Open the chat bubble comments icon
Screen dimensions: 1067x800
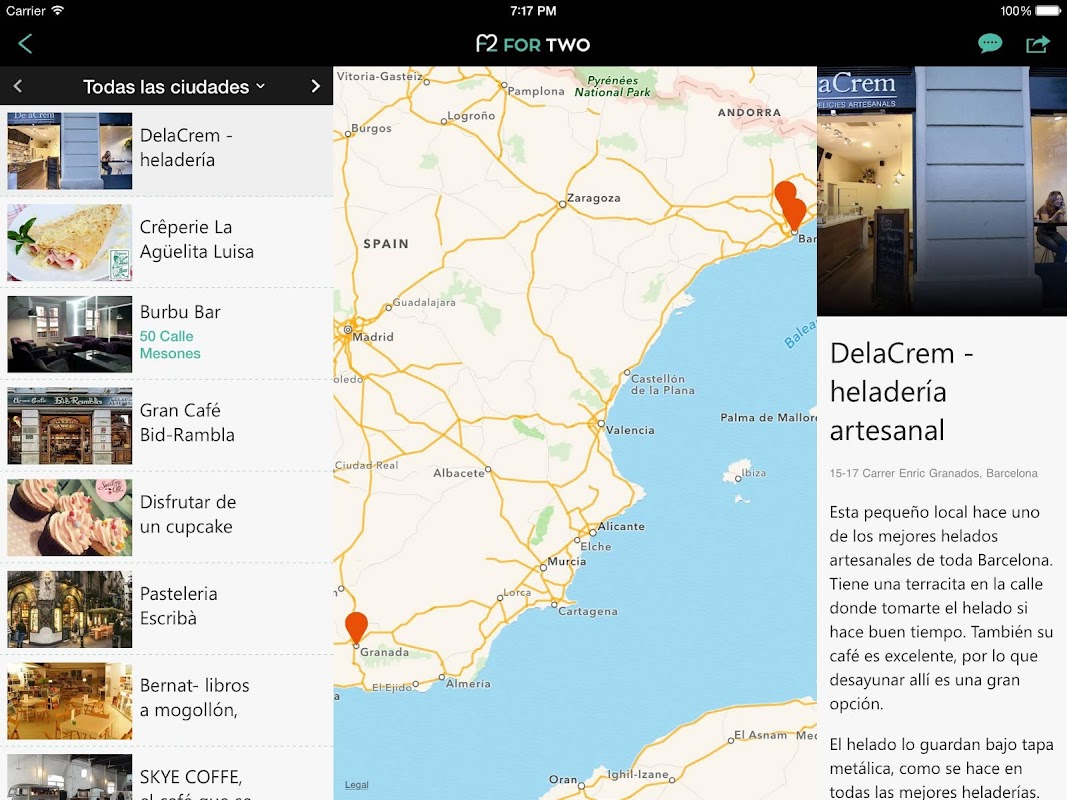pos(989,44)
